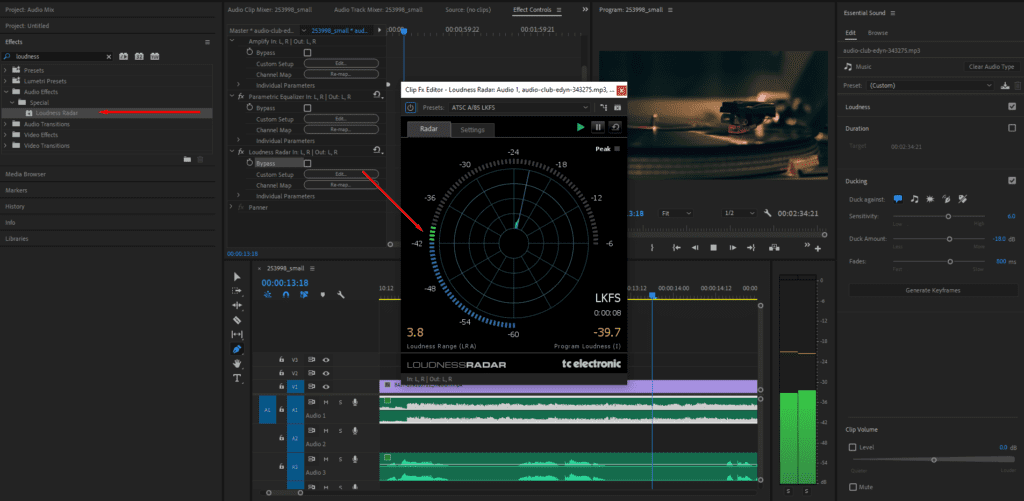The image size is (1024, 501).
Task: Click the Program Monitor settings wrench
Action: pyautogui.click(x=767, y=213)
